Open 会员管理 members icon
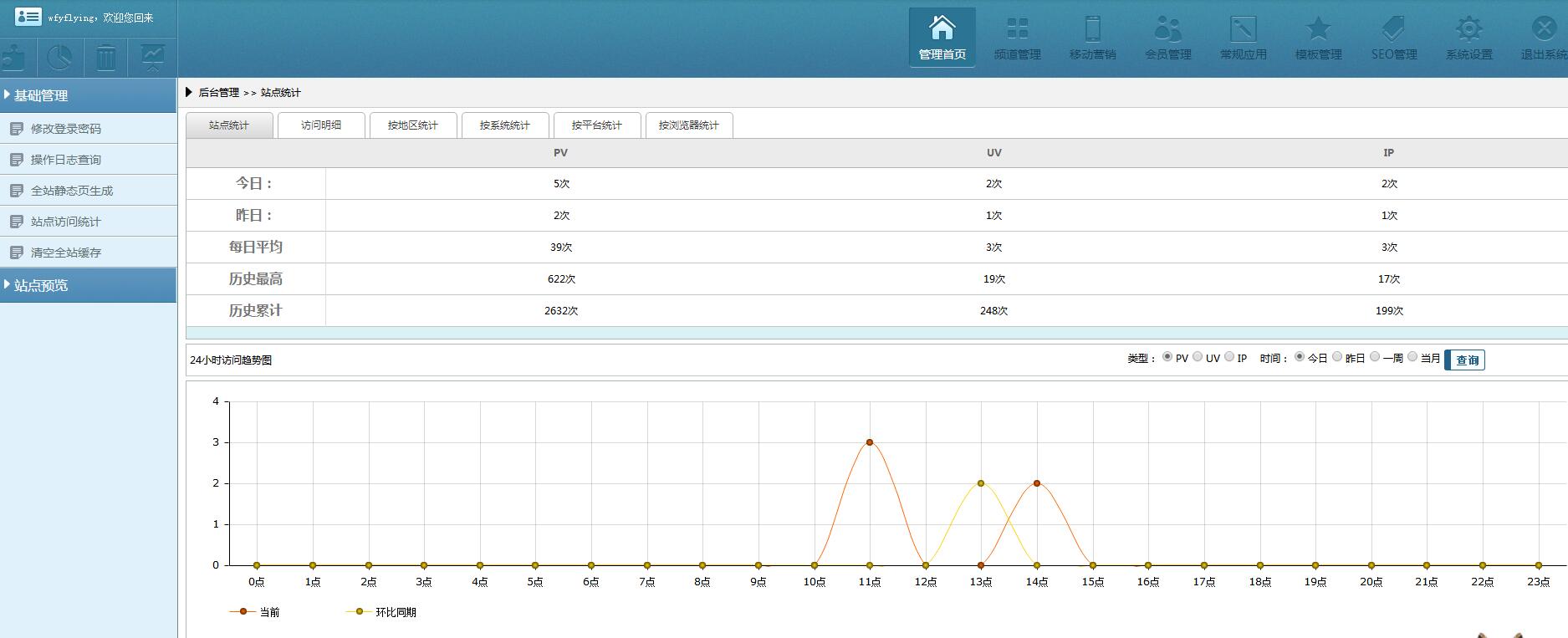Image resolution: width=1568 pixels, height=638 pixels. 1167,28
